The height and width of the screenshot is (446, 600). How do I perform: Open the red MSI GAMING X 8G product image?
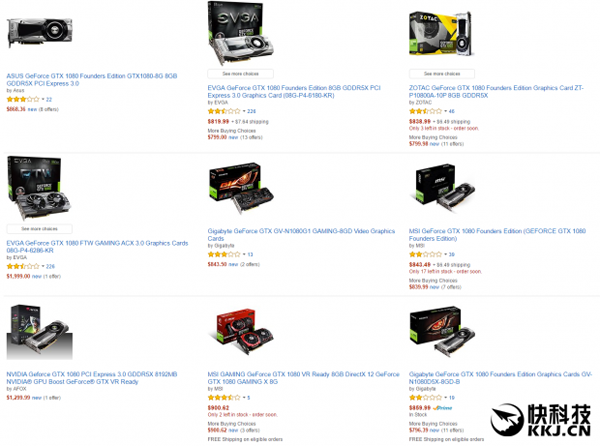241,331
